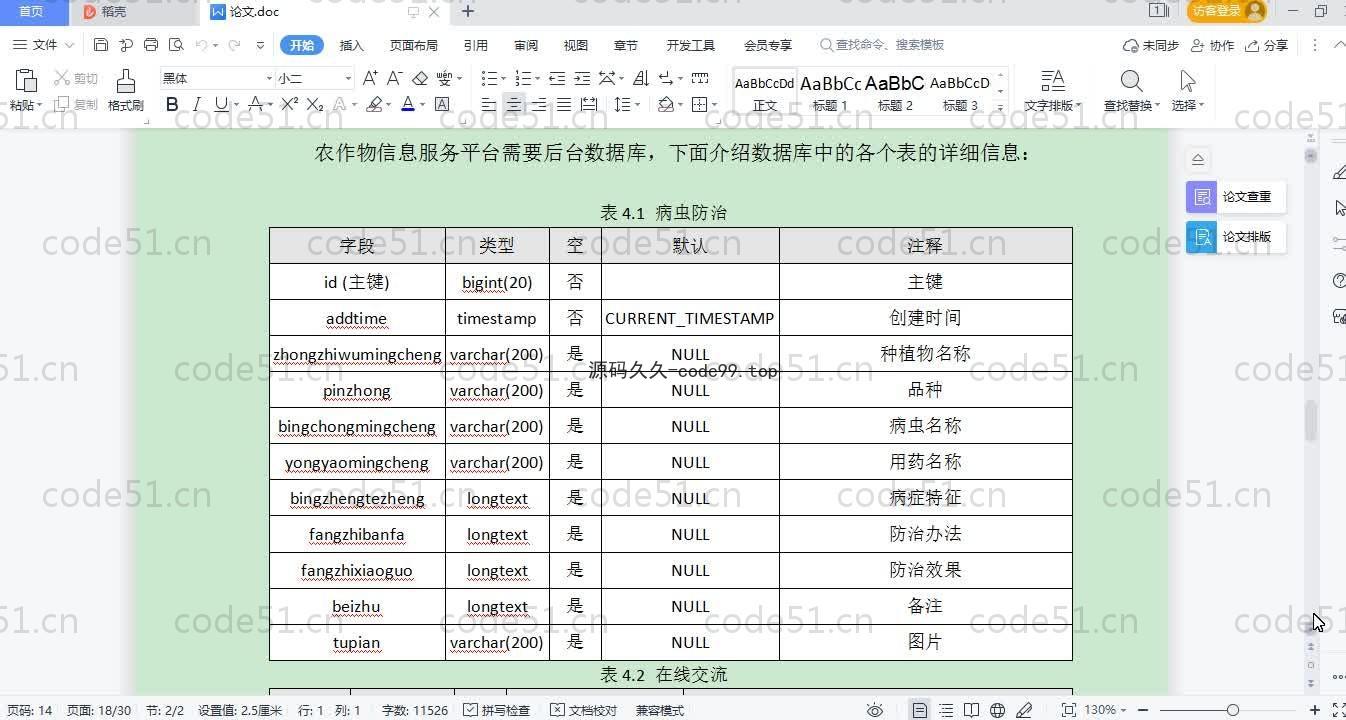1346x720 pixels.
Task: Click the Cut (剪切) scissors icon
Action: tap(62, 78)
